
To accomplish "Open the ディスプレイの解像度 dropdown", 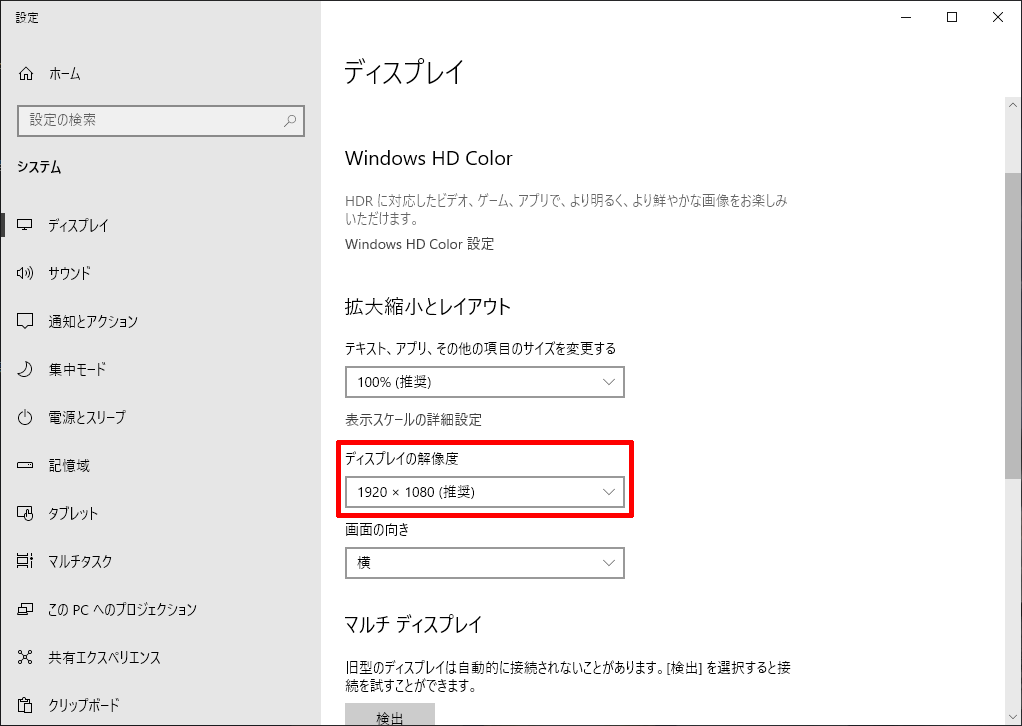I will tap(484, 491).
